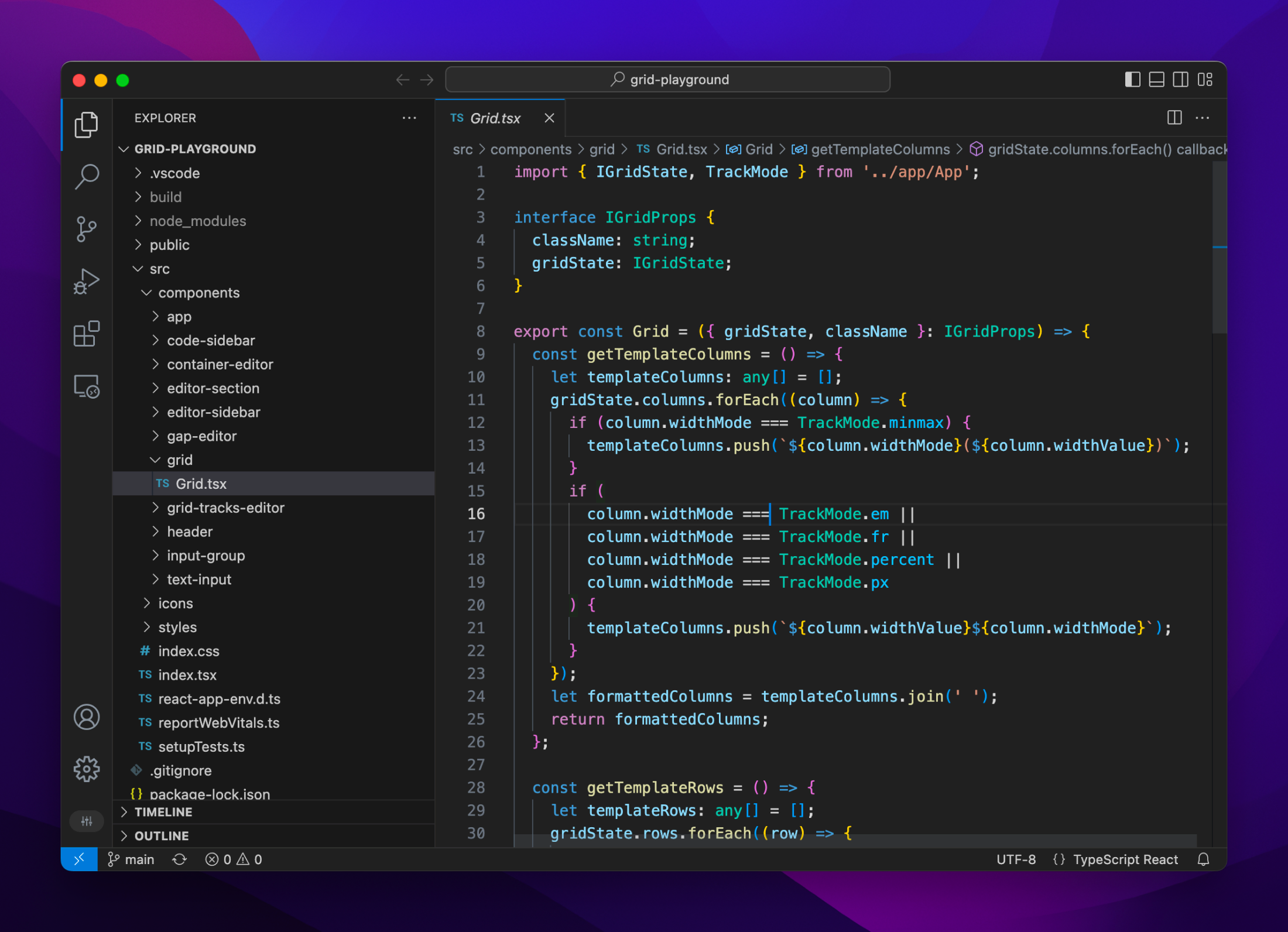Viewport: 1288px width, 932px height.
Task: Select the Grid.tsx editor tab
Action: (x=495, y=118)
